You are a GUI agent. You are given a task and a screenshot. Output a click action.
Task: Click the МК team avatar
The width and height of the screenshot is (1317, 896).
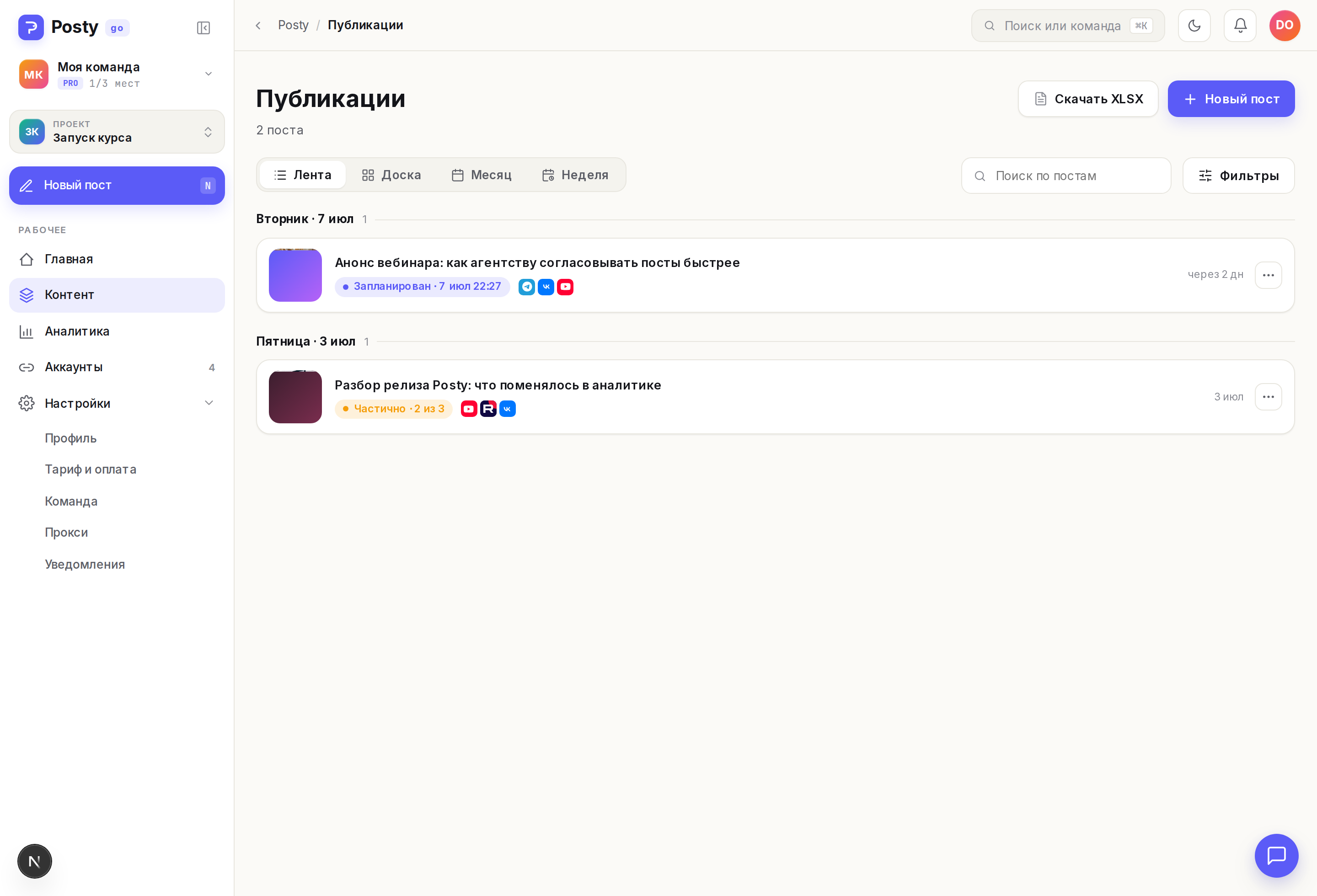33,74
